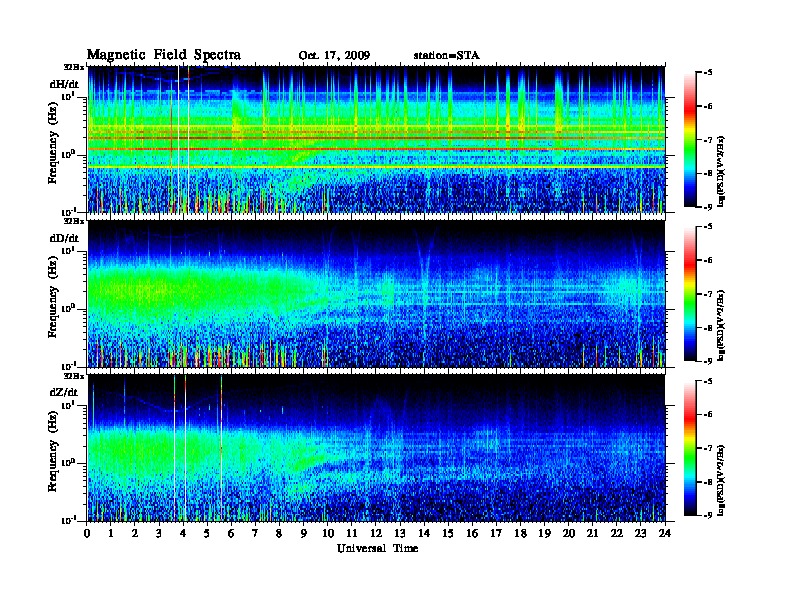
Task: Click the "-5" label on dH/dt color bar
Action: (x=708, y=73)
